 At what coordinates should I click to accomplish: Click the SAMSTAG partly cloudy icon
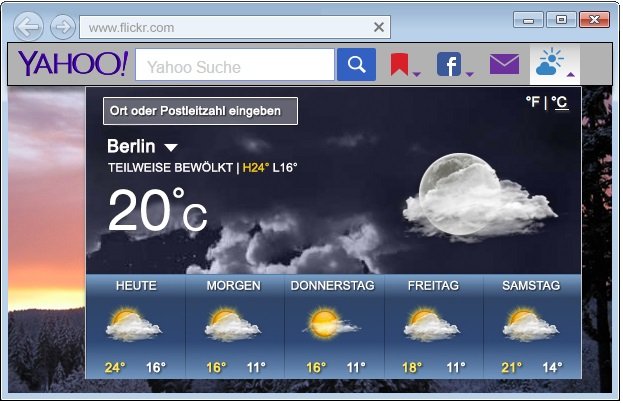click(531, 324)
